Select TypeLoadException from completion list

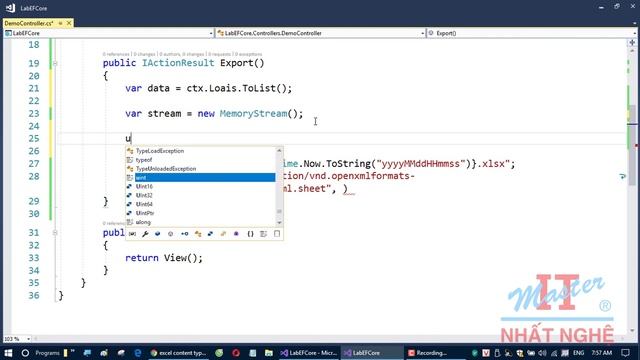200,151
